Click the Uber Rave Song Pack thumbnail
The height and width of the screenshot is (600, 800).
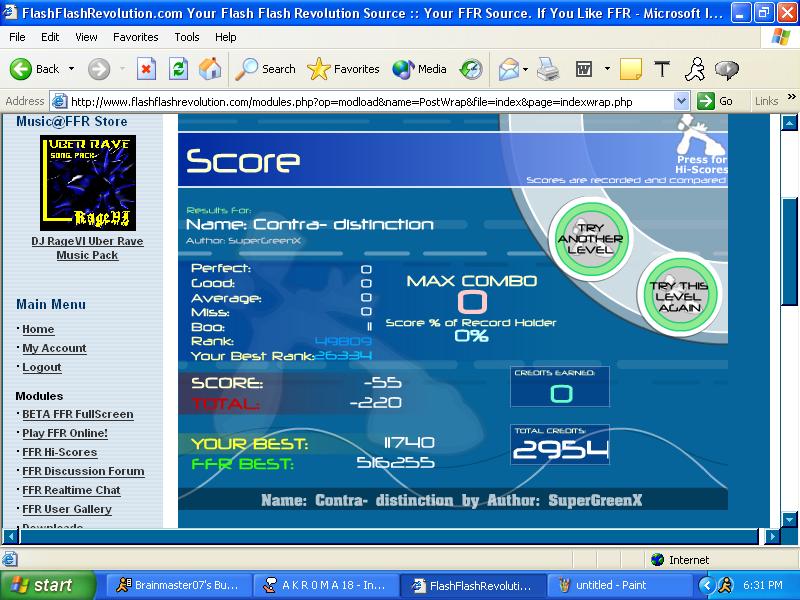pos(88,183)
